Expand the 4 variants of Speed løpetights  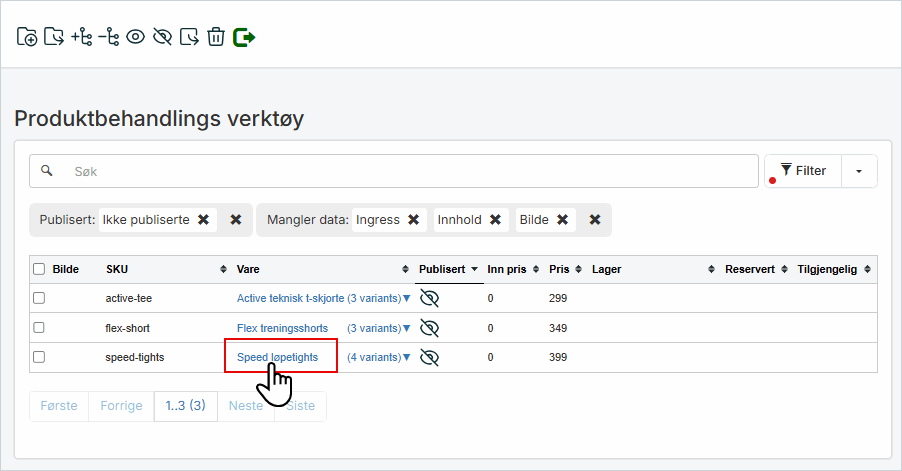click(x=378, y=357)
